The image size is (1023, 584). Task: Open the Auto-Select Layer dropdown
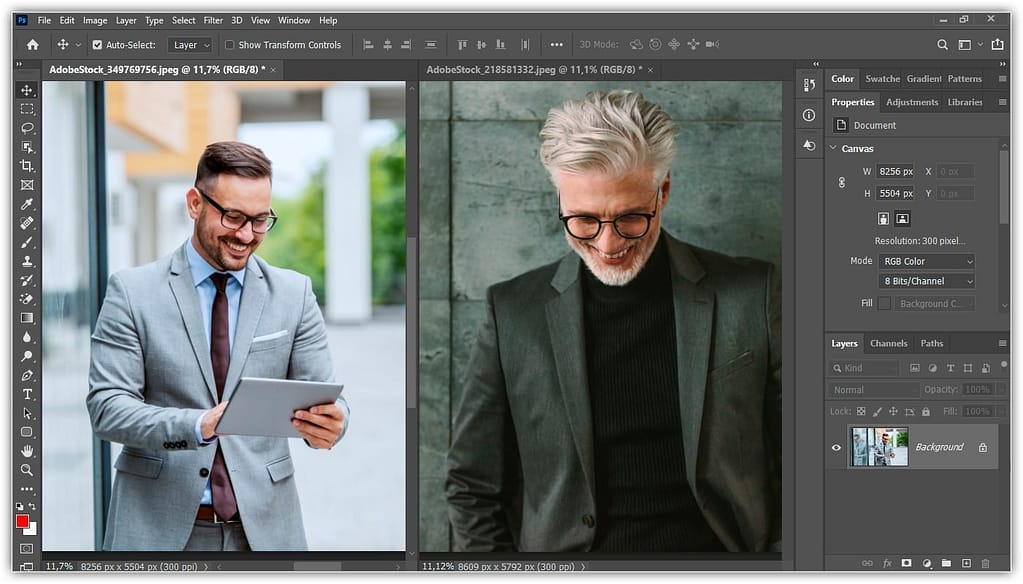pos(191,45)
